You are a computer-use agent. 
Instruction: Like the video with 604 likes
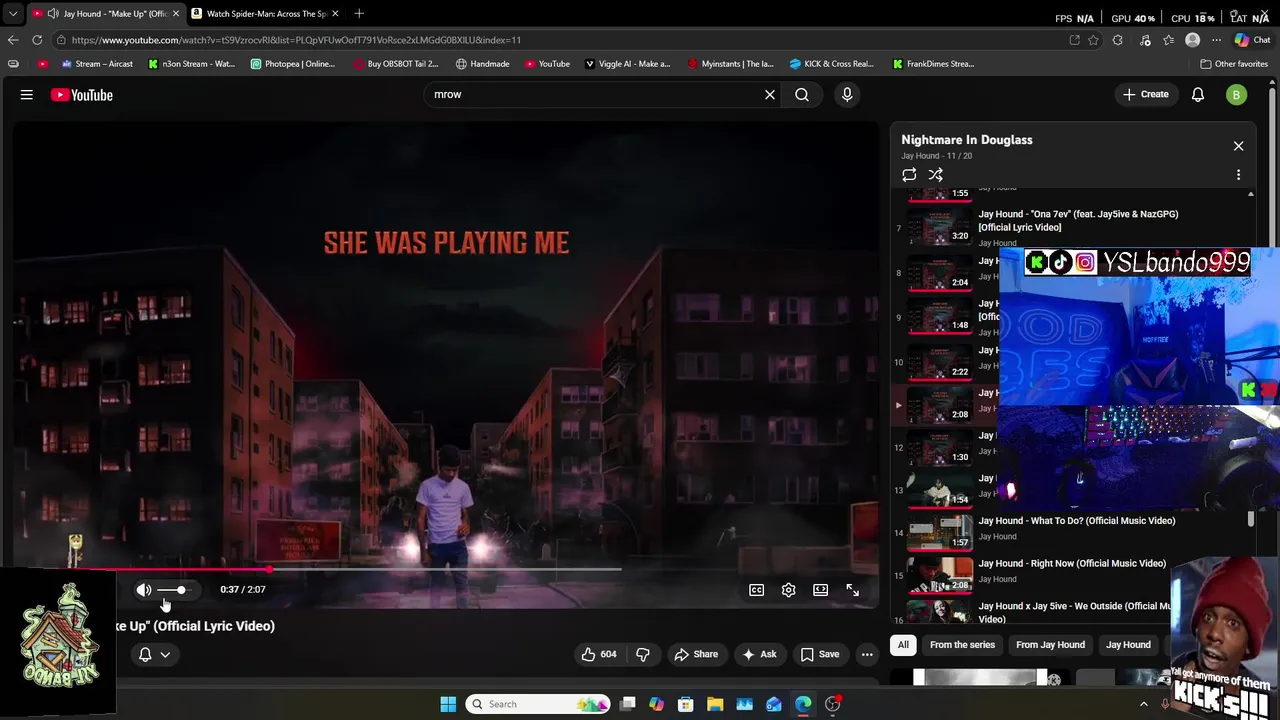click(x=599, y=654)
